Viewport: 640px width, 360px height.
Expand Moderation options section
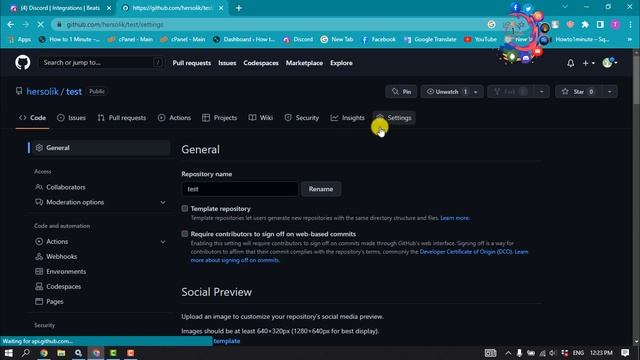(x=100, y=202)
